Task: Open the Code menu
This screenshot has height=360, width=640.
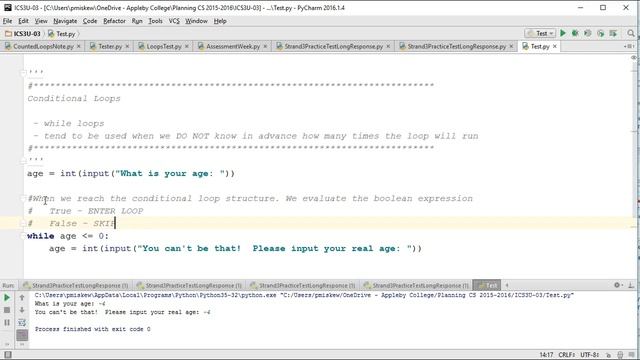Action: (90, 21)
